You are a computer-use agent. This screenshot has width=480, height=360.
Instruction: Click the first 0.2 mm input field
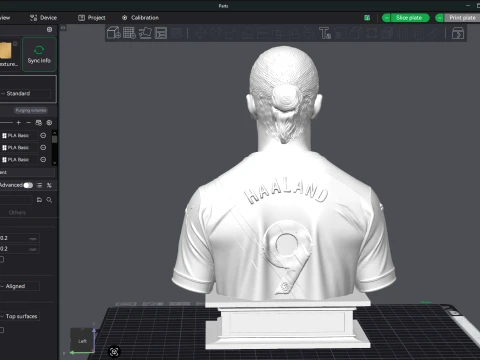pos(19,238)
